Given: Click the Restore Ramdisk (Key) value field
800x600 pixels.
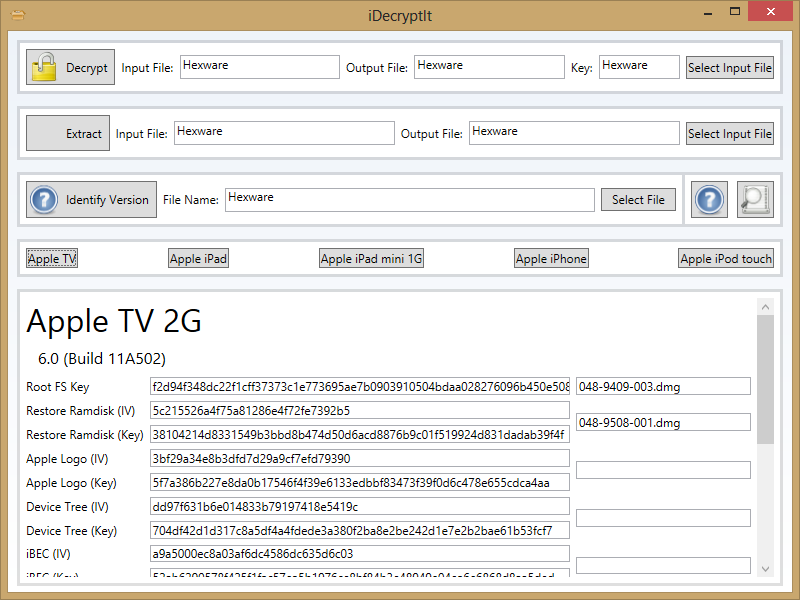Looking at the screenshot, I should point(360,435).
